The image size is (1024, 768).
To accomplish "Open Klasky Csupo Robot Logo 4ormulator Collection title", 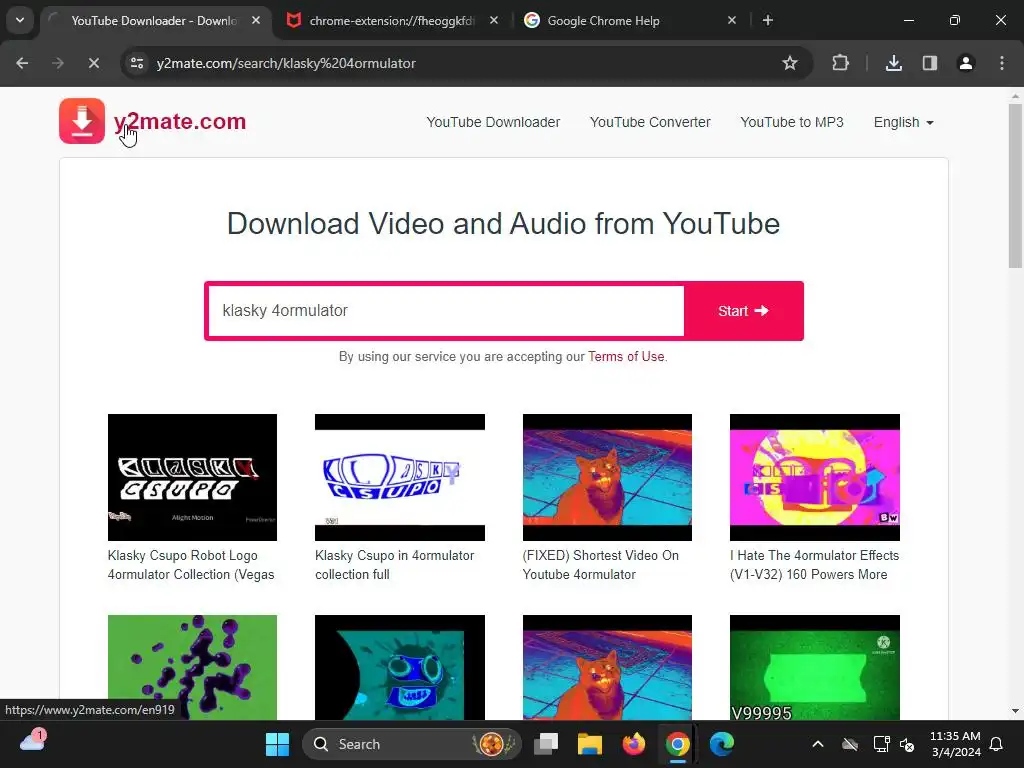I will [191, 565].
